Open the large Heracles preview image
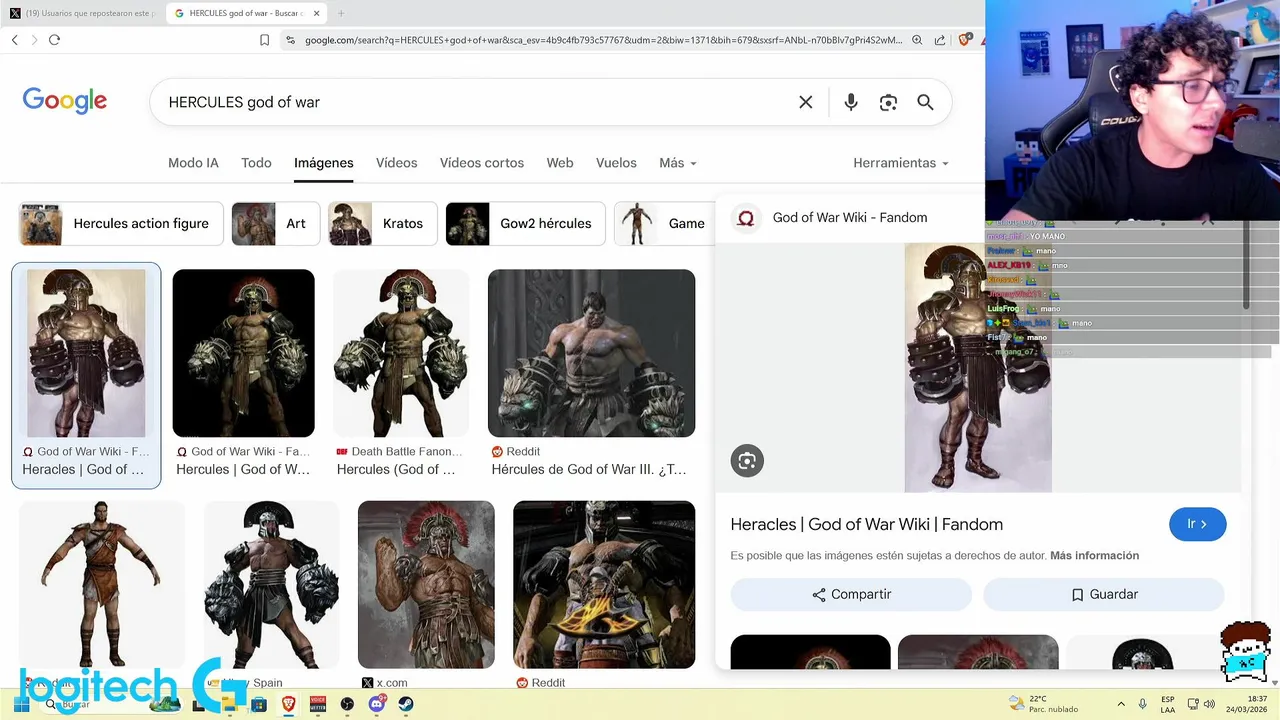The height and width of the screenshot is (720, 1280). coord(978,368)
